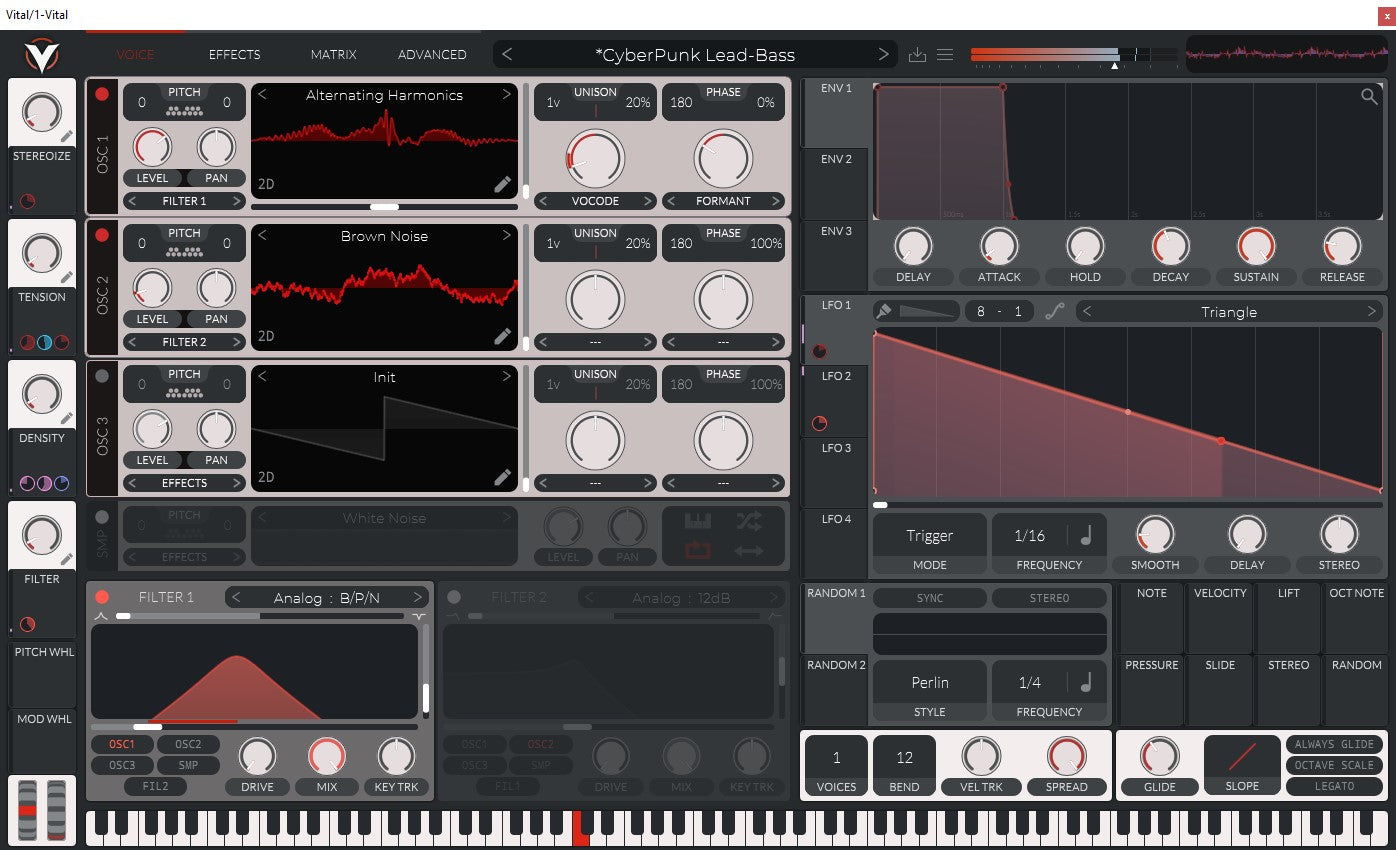Open the hamburger menu icon
This screenshot has height=850, width=1396.
(945, 55)
